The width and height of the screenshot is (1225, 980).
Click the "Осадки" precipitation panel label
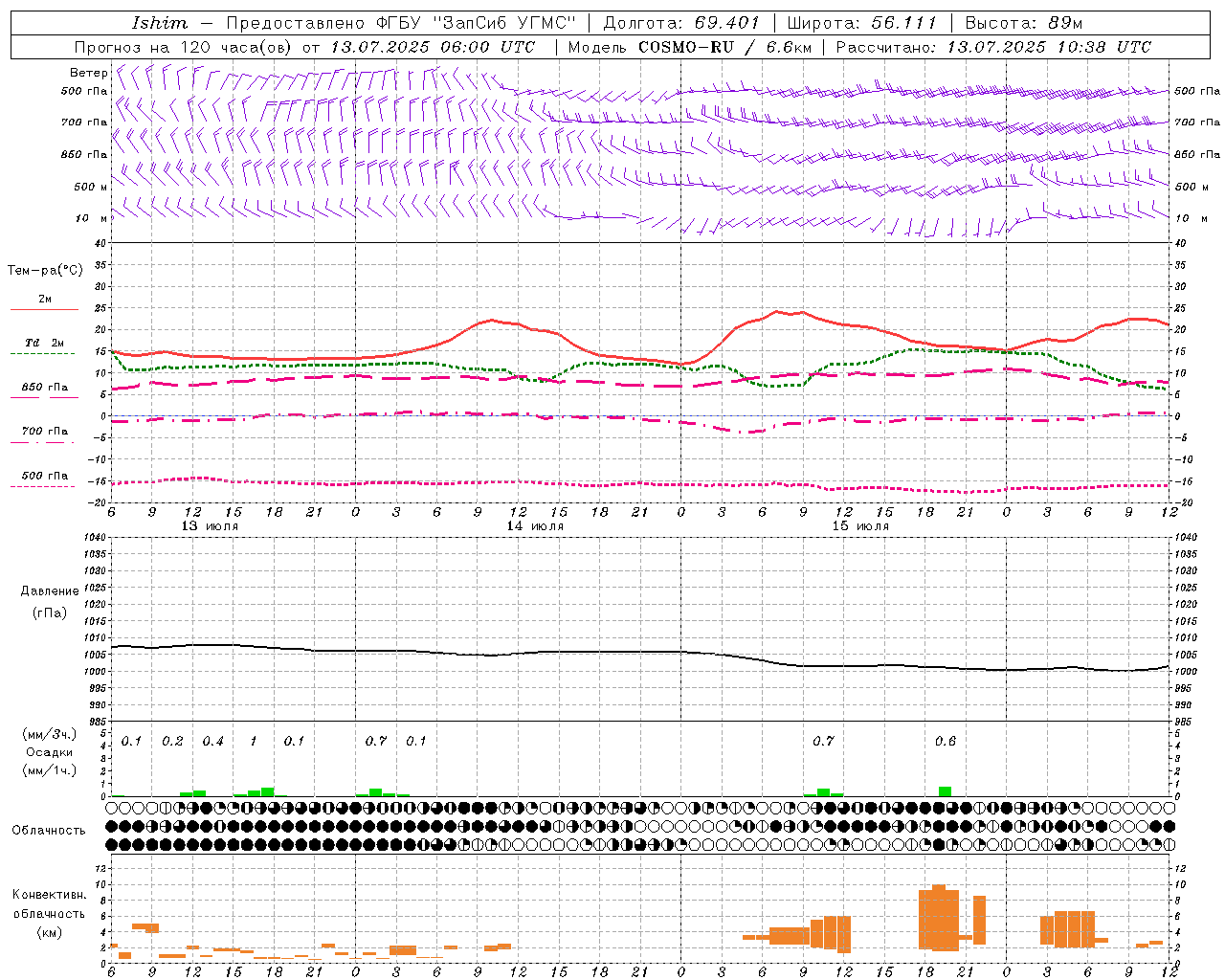[50, 752]
